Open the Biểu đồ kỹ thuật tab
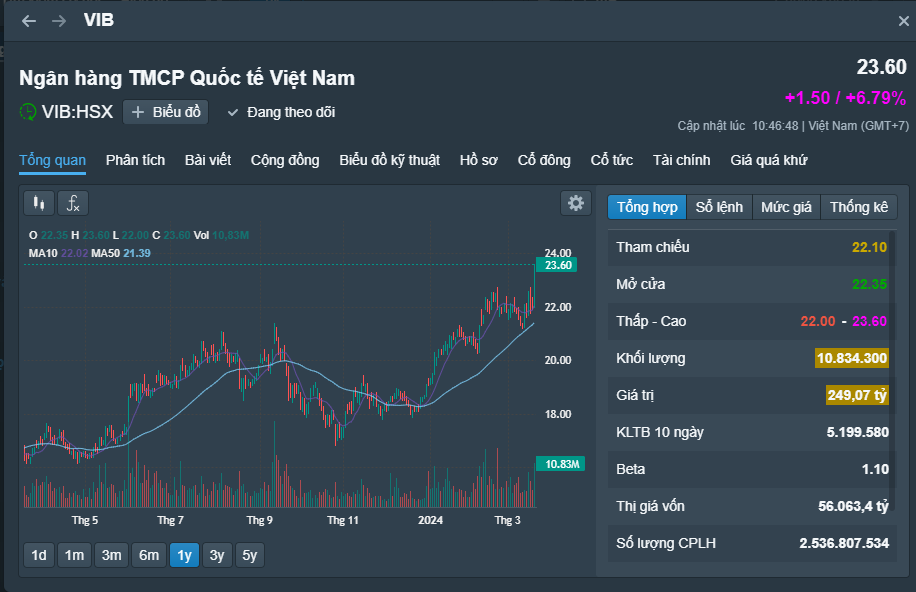Screen dimensions: 916x592 tap(390, 160)
